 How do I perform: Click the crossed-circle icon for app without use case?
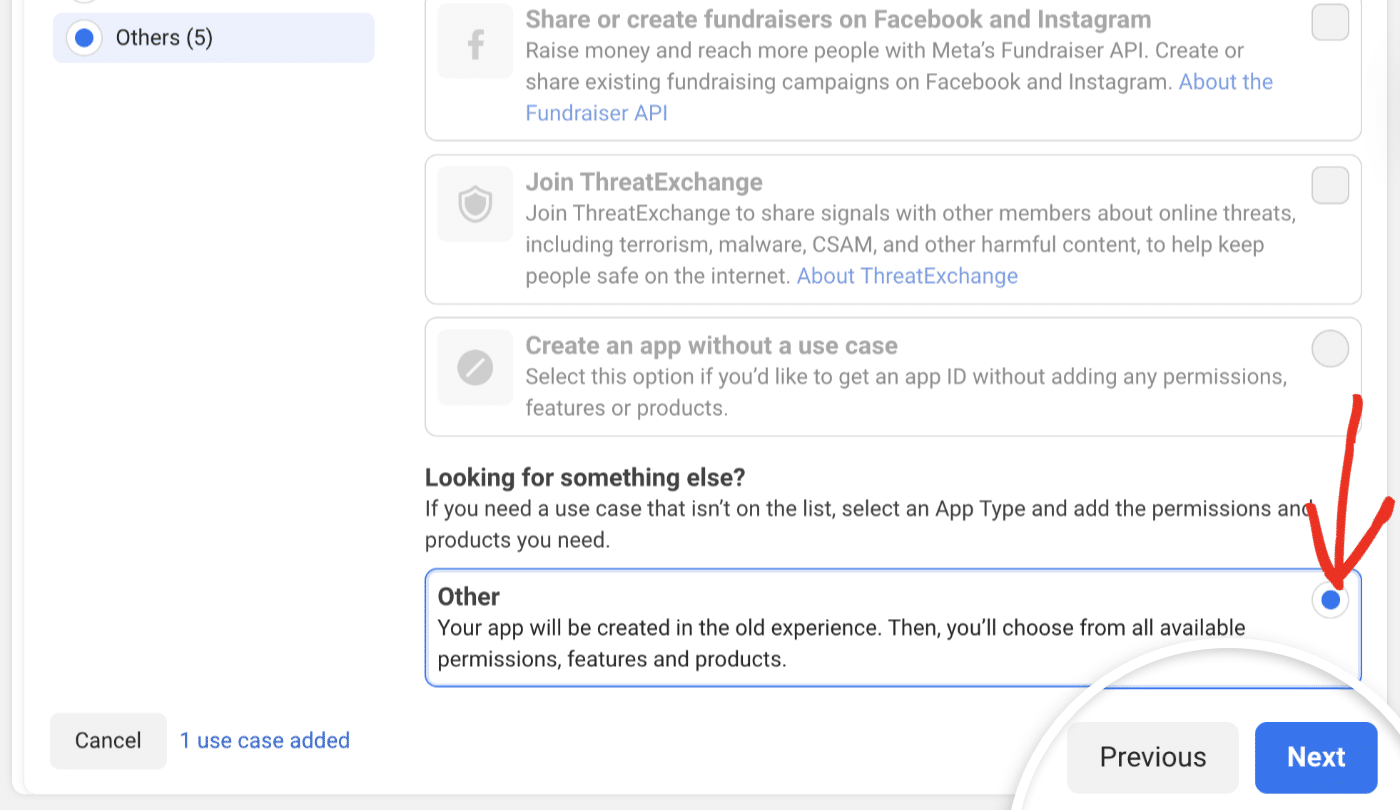pos(474,367)
